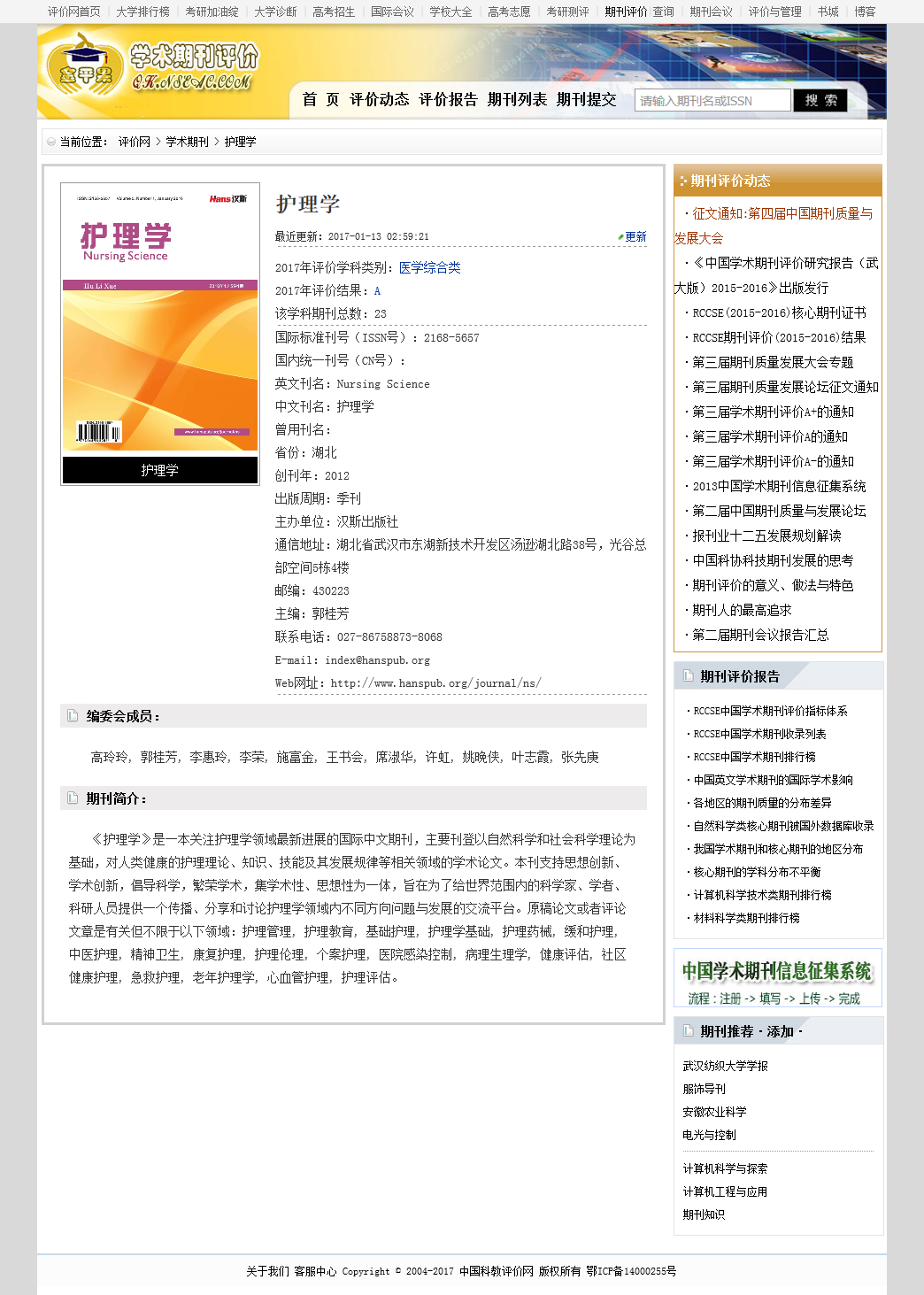Click the document icon beside 编委会成员
924x1295 pixels.
(73, 716)
